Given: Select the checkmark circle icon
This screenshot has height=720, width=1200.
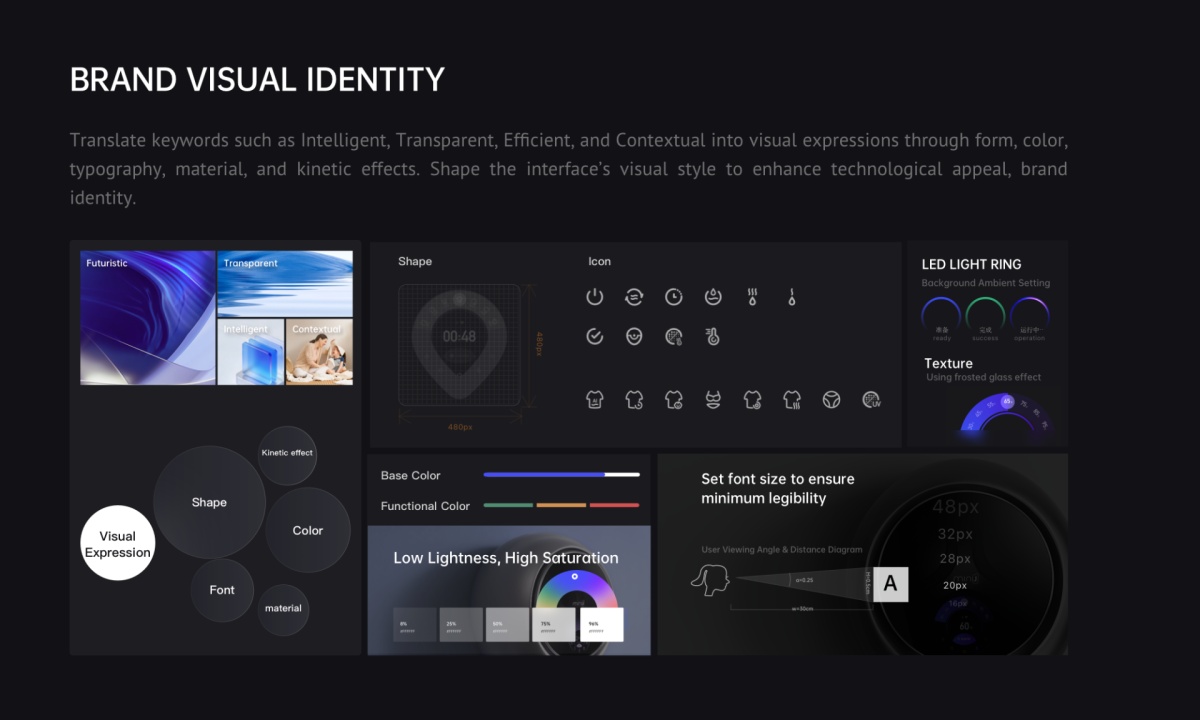Looking at the screenshot, I should 595,337.
